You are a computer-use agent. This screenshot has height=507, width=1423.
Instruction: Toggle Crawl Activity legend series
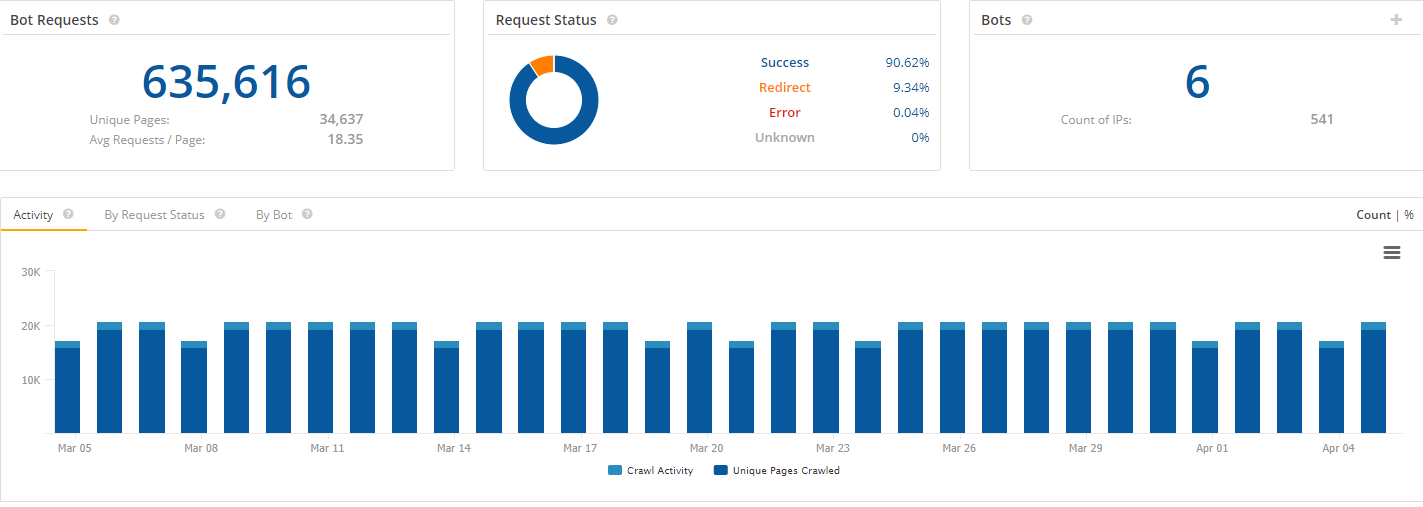(x=650, y=470)
